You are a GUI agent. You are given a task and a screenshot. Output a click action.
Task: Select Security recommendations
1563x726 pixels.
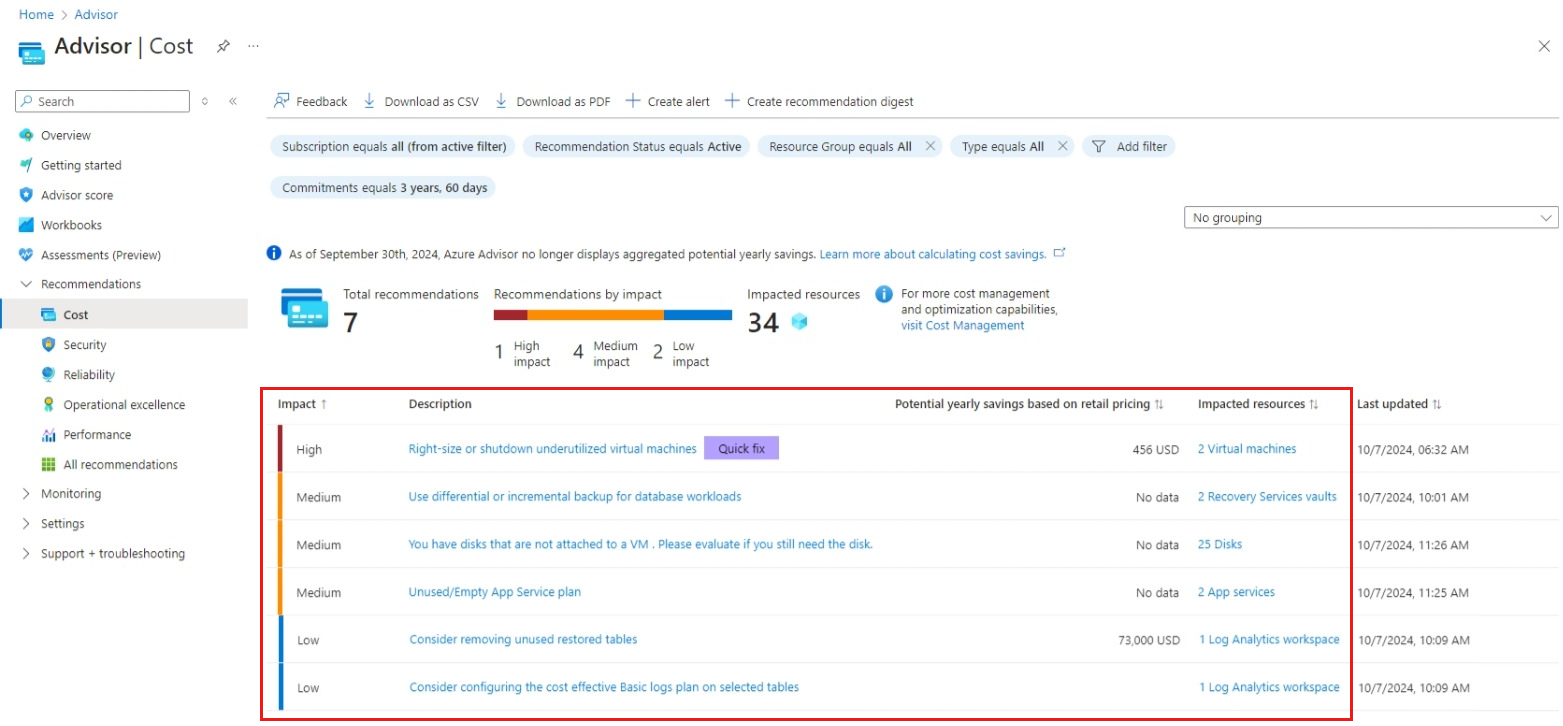click(84, 344)
